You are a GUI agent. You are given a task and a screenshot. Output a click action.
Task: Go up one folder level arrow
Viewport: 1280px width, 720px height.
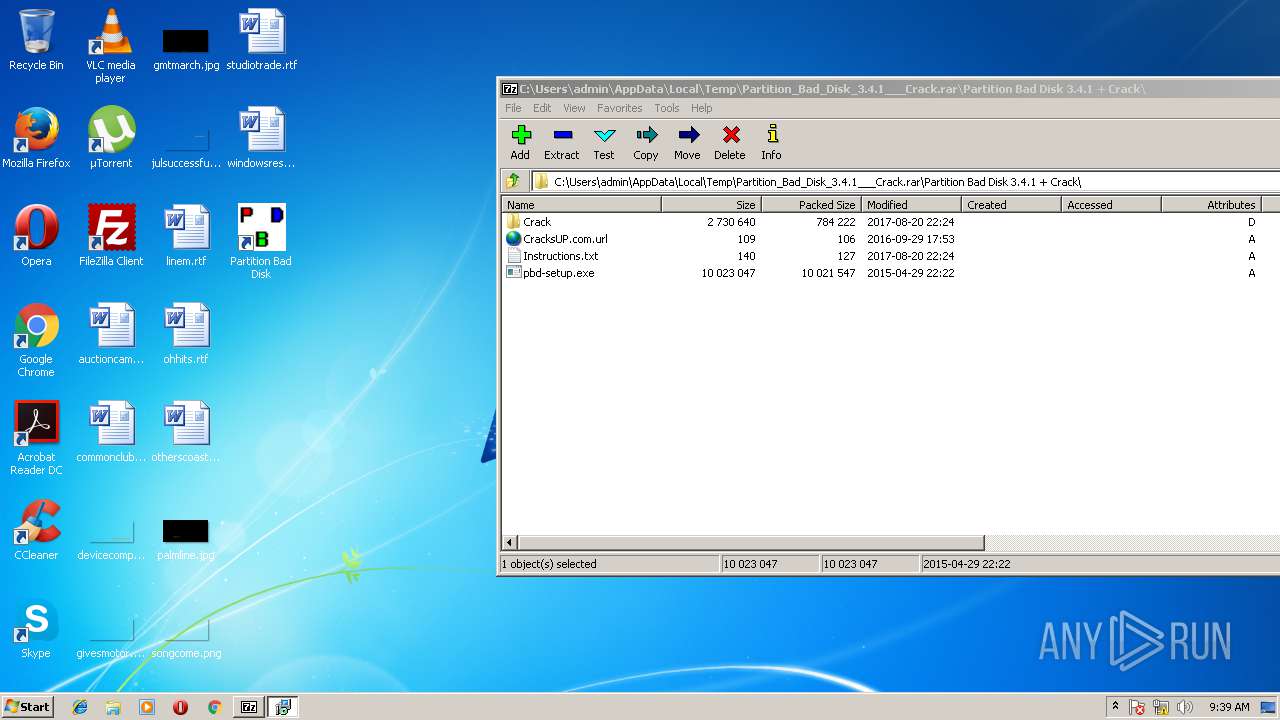[513, 181]
